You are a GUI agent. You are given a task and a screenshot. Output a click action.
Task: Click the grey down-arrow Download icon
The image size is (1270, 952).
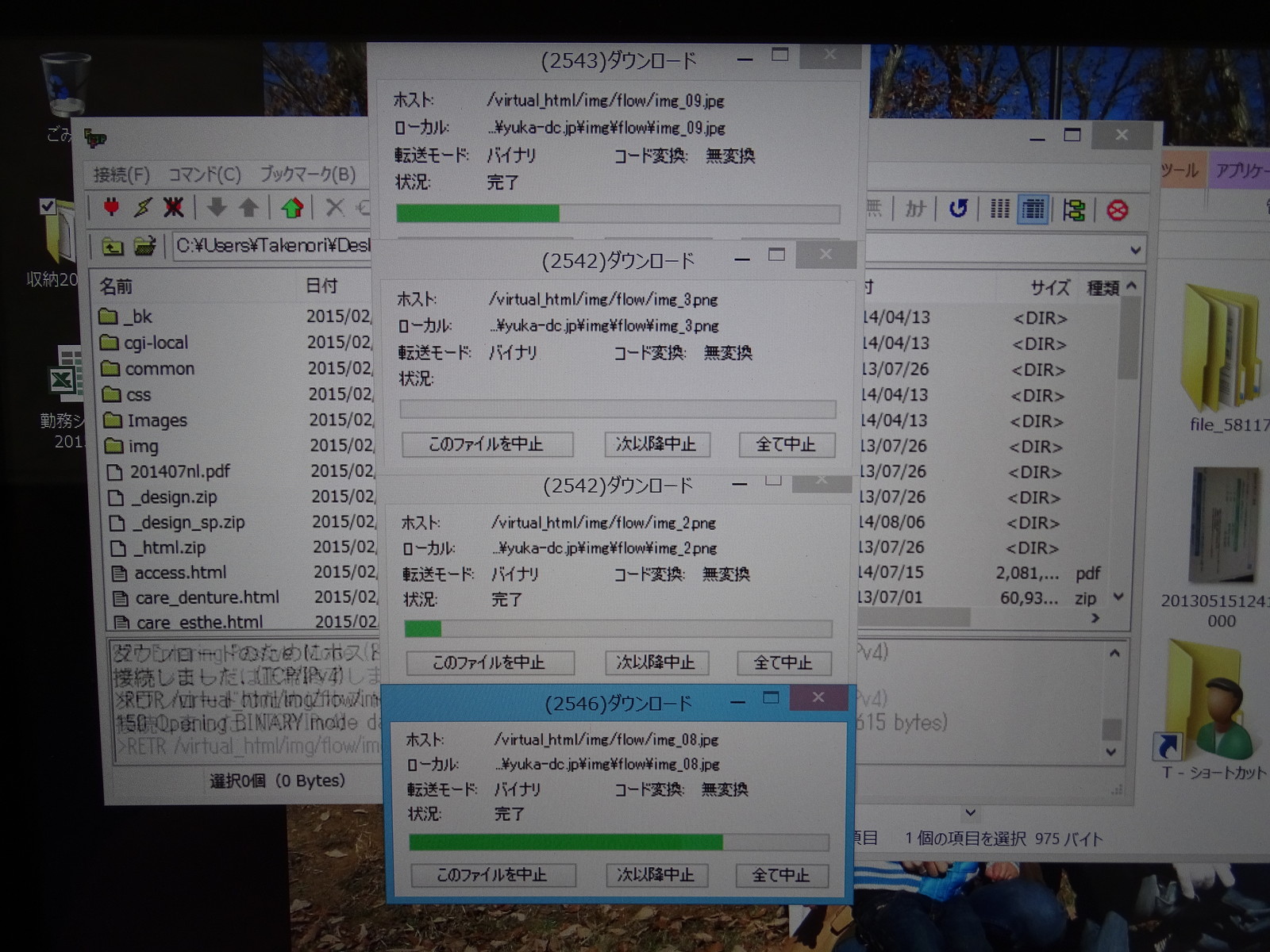click(x=217, y=208)
